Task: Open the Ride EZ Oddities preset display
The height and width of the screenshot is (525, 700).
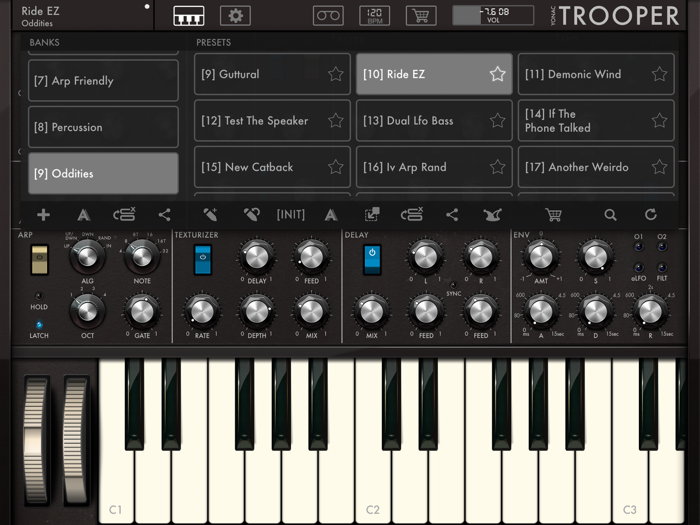Action: tap(83, 16)
